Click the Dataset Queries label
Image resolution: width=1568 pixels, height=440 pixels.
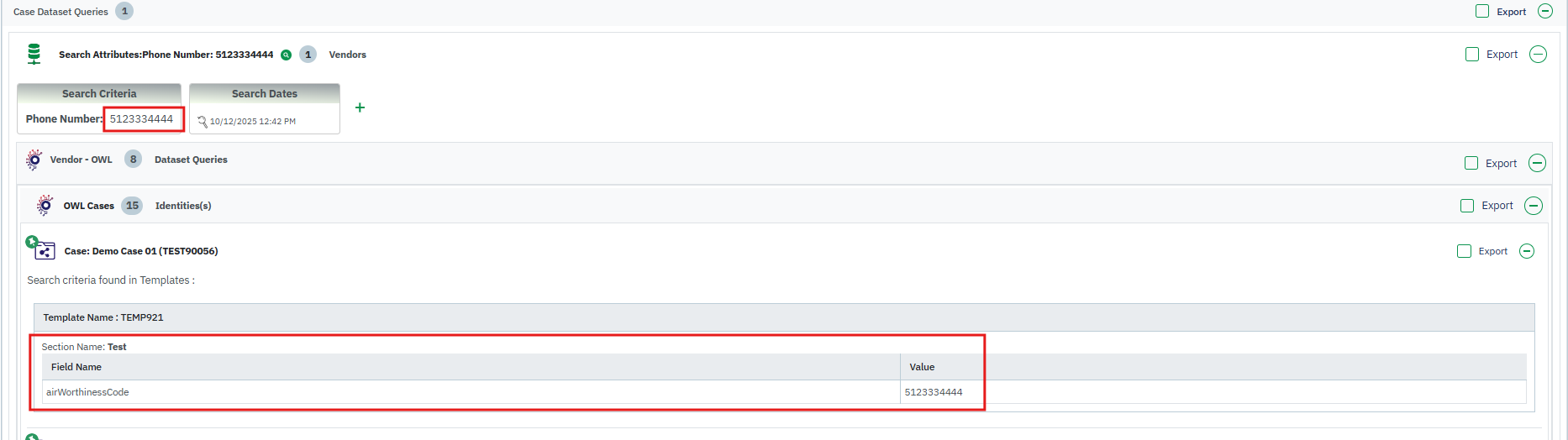(191, 160)
